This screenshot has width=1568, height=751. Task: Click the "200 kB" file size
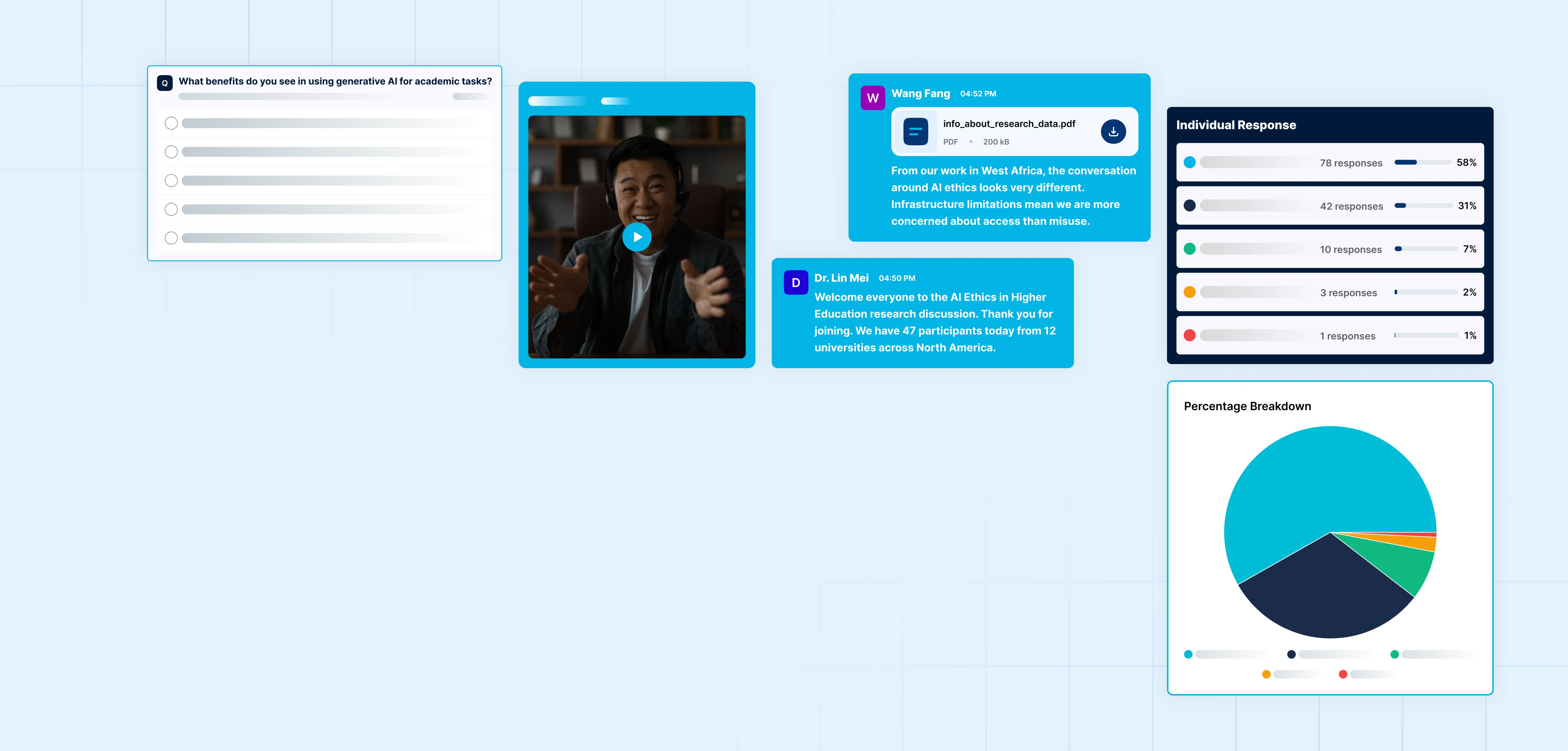pyautogui.click(x=996, y=142)
